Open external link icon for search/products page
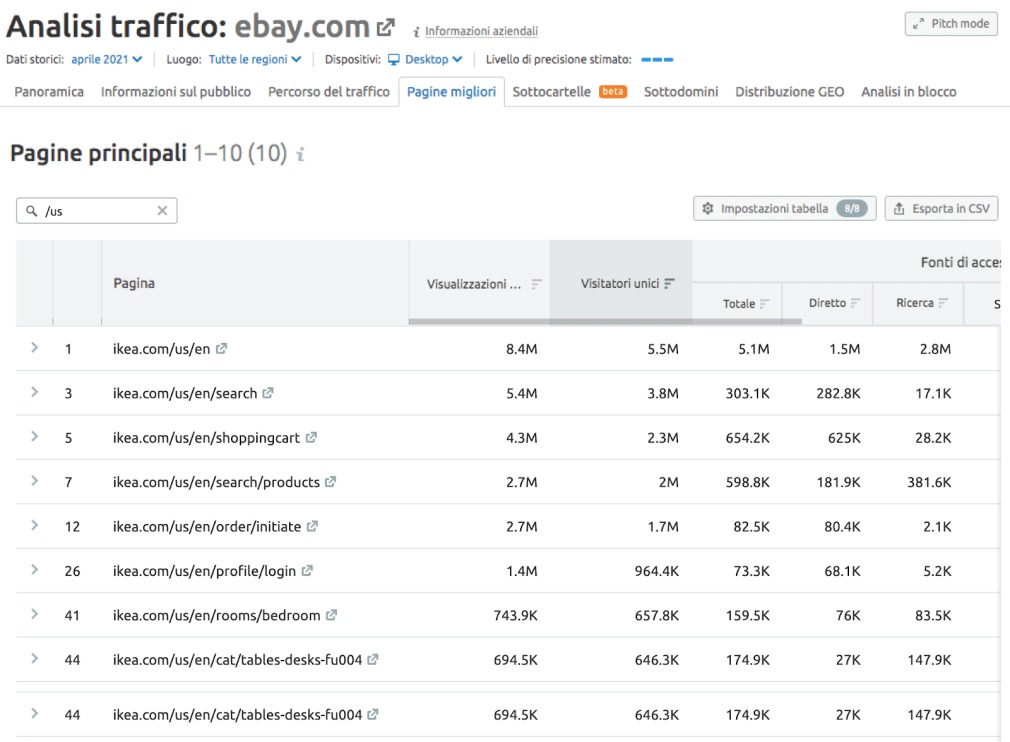 (330, 482)
